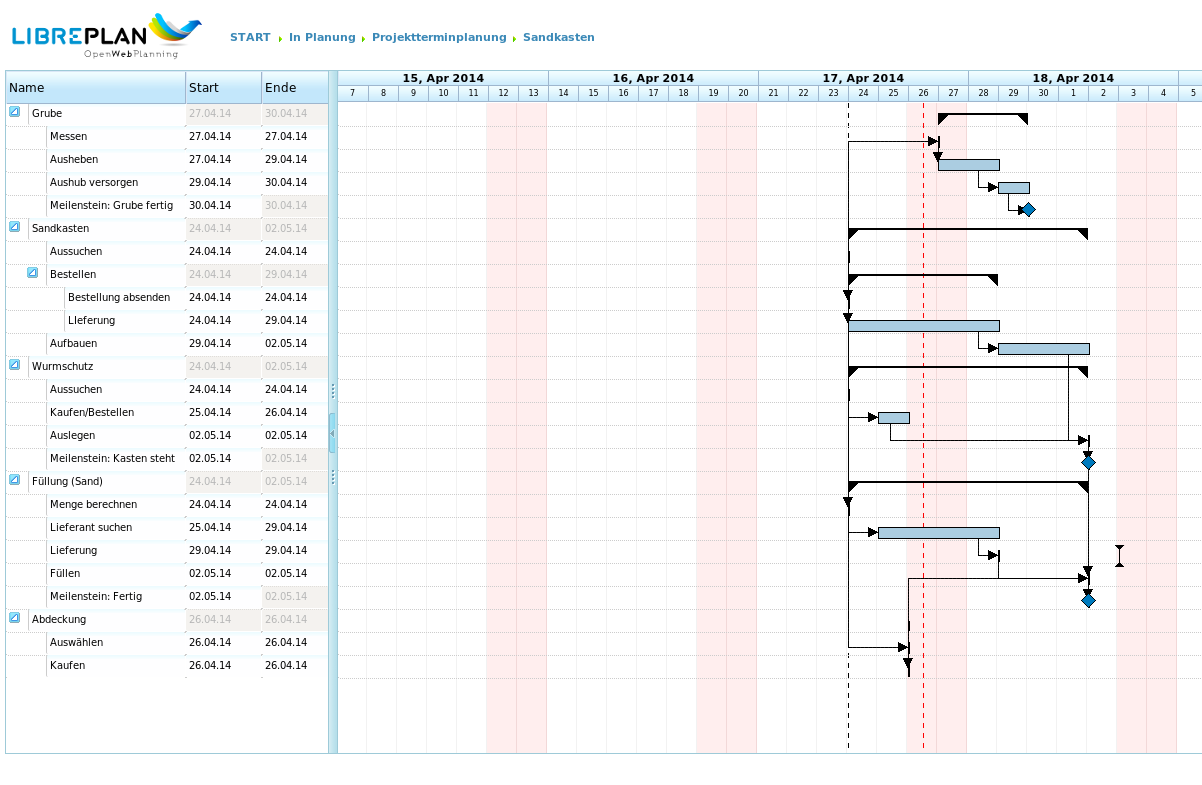Go to In Planung breadcrumb
Image resolution: width=1202 pixels, height=785 pixels.
(x=322, y=38)
